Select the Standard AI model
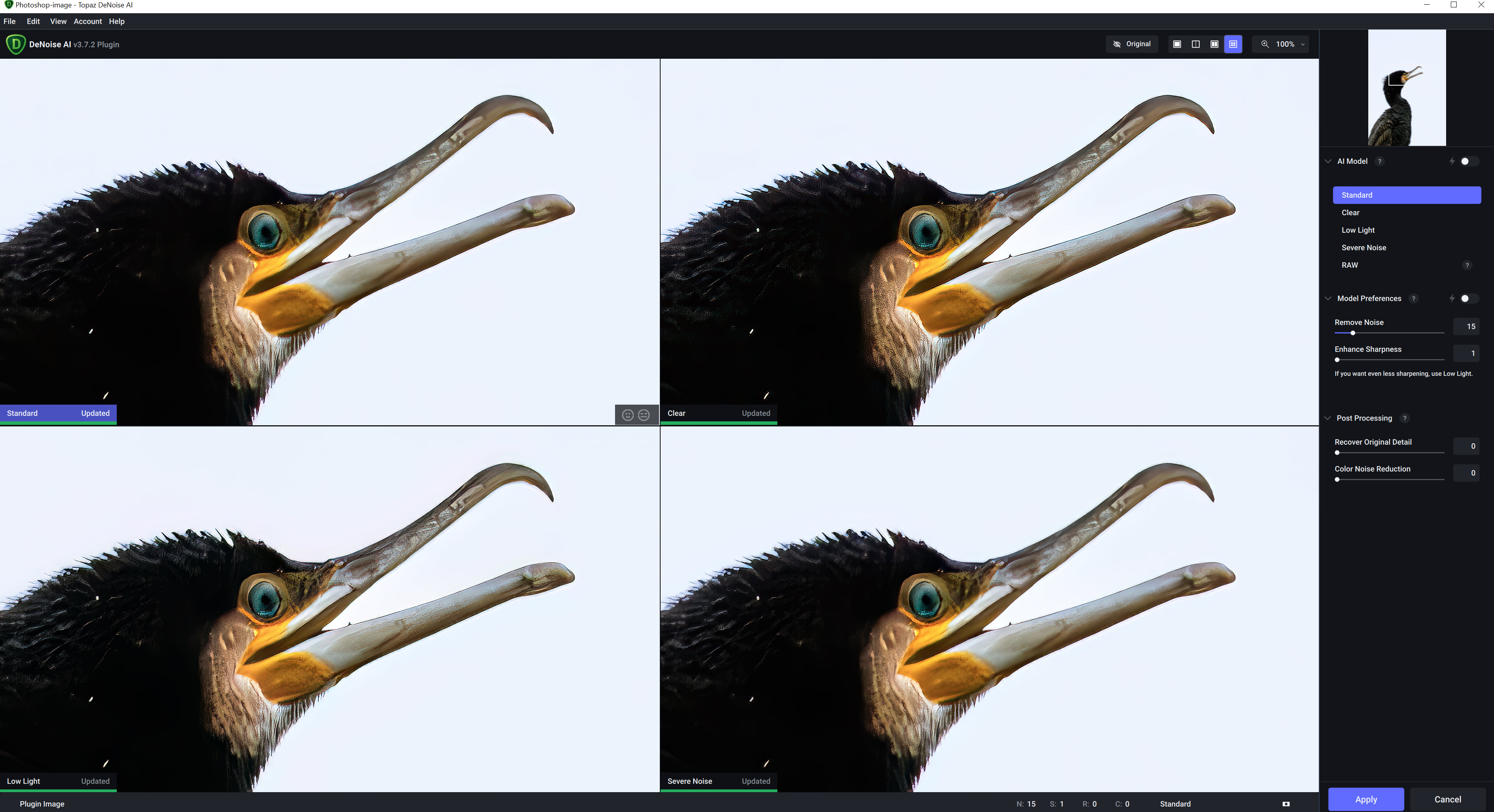Image resolution: width=1494 pixels, height=812 pixels. 1406,195
